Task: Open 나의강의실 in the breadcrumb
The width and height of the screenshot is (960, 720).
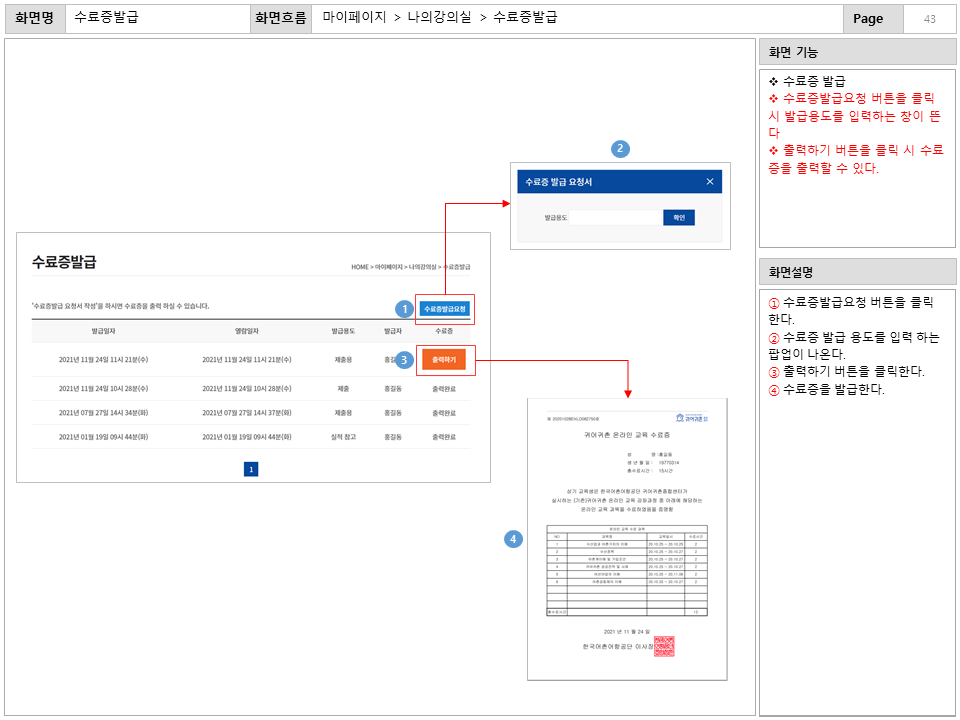Action: tap(423, 267)
